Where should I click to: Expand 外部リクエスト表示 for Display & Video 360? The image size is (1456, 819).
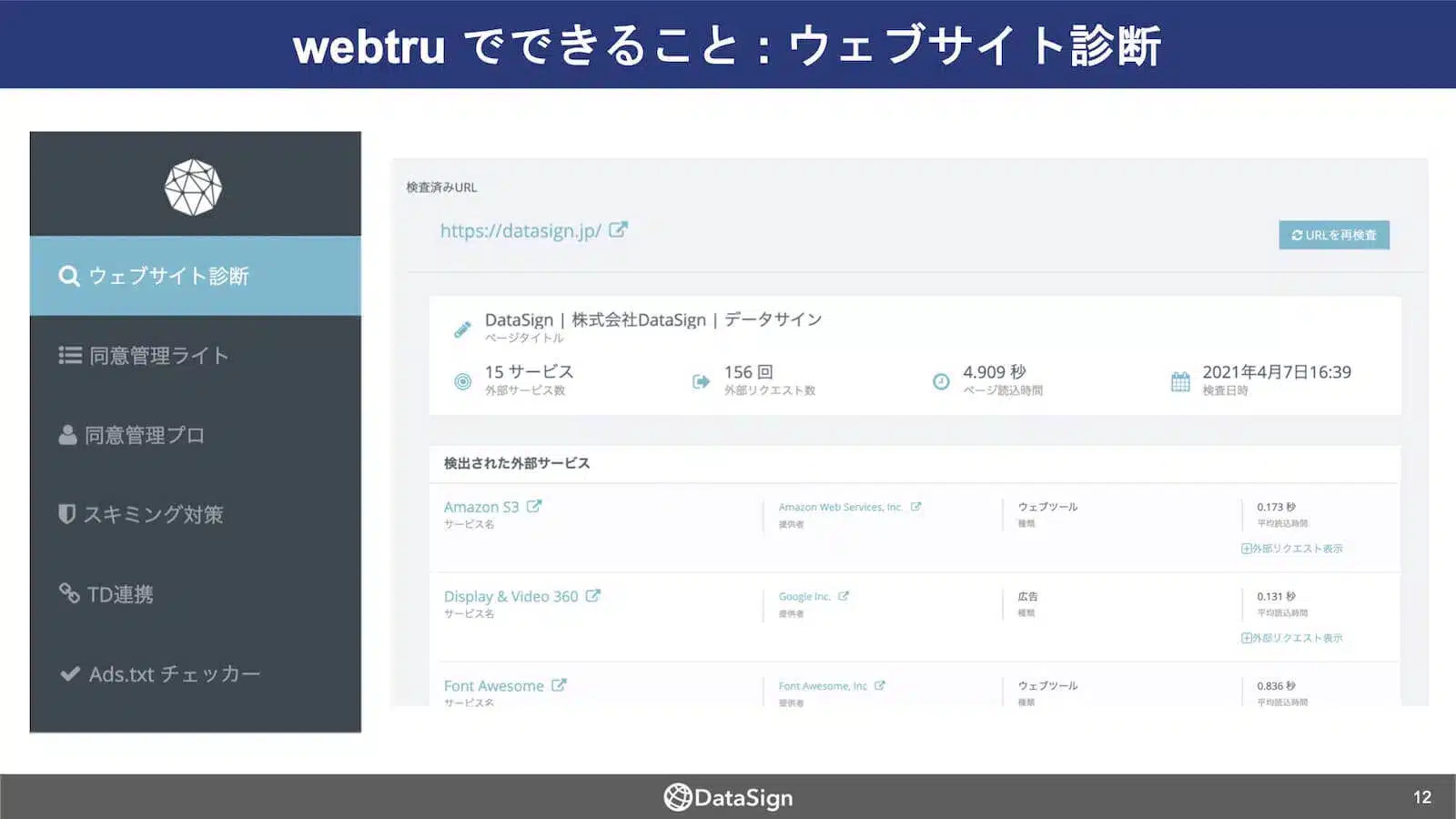click(x=1292, y=638)
